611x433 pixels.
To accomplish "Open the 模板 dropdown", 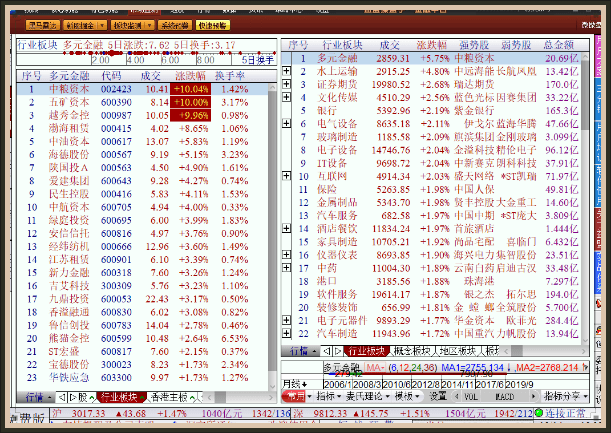I will coord(408,396).
